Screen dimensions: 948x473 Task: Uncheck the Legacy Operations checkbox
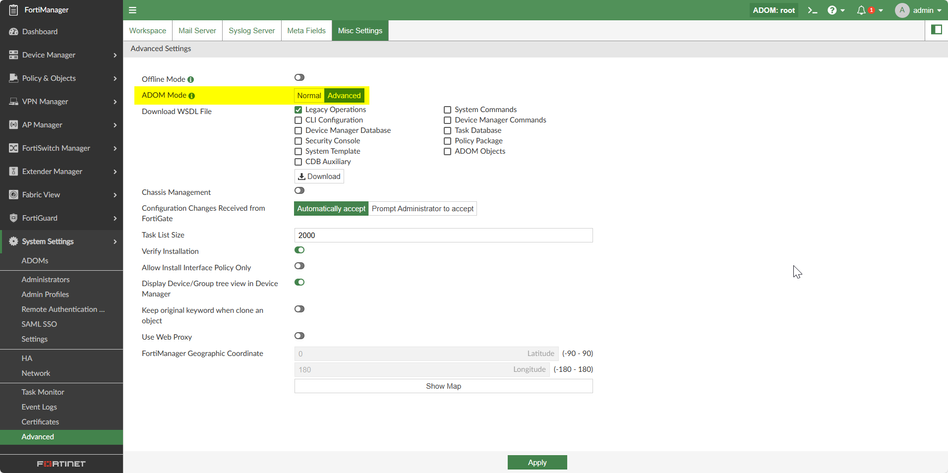point(298,110)
